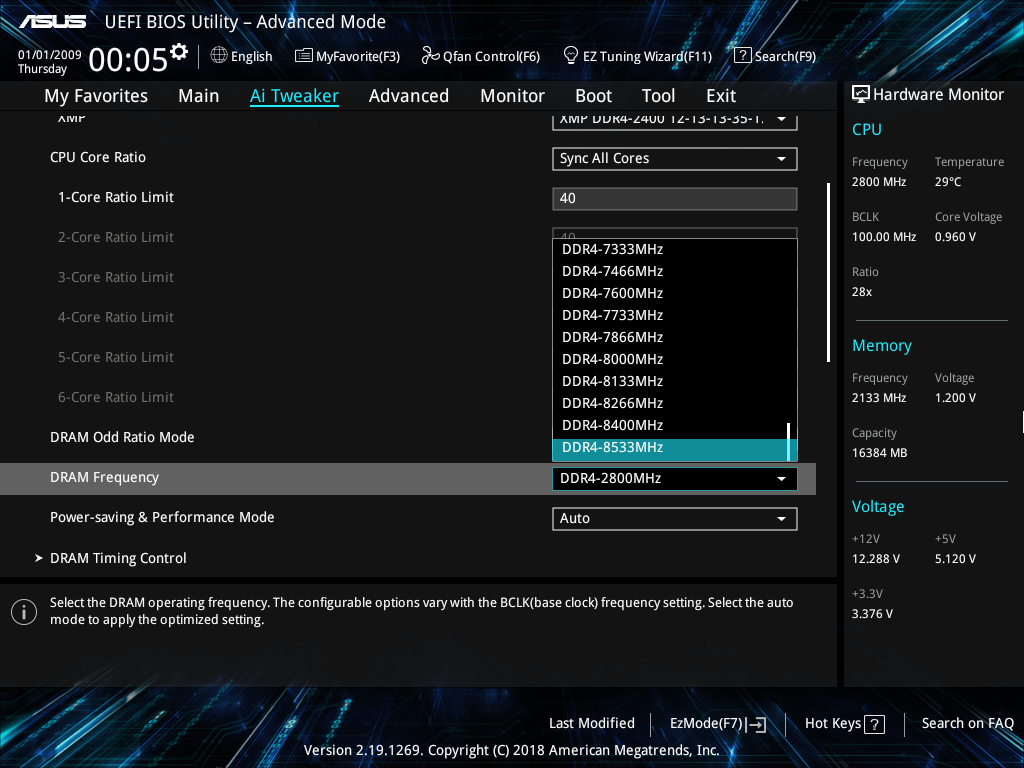Open the DRAM Frequency dropdown showing DDR4-2800MHz
The image size is (1024, 768).
click(675, 479)
